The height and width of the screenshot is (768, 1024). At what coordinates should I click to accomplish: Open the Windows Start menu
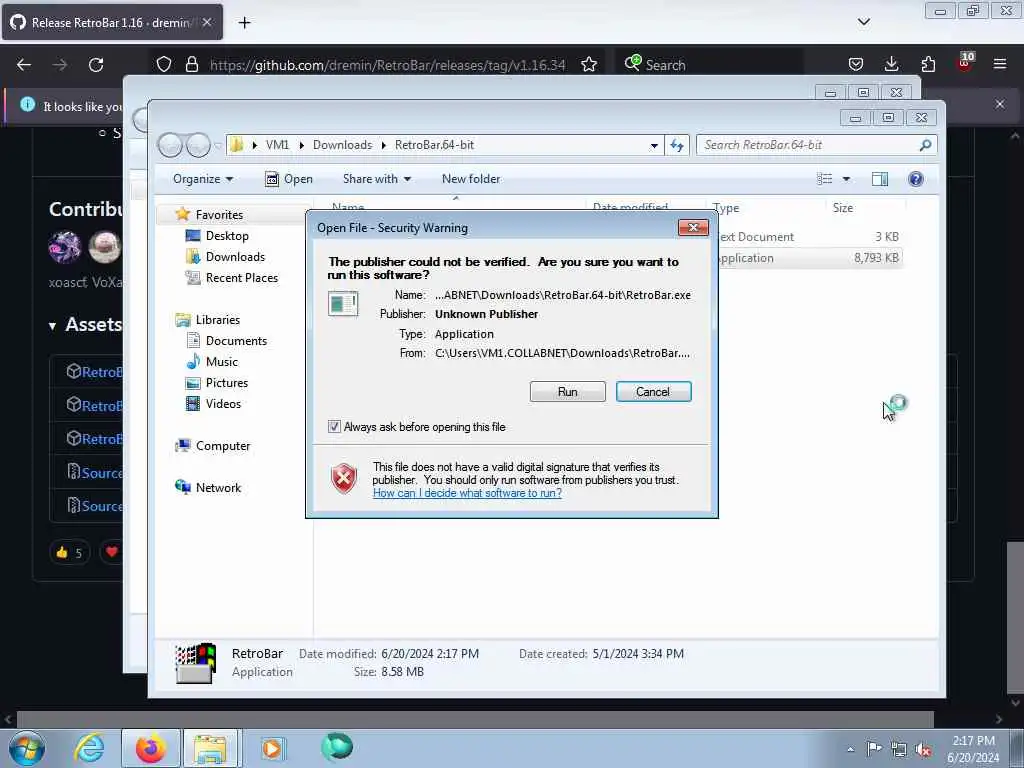pyautogui.click(x=27, y=748)
